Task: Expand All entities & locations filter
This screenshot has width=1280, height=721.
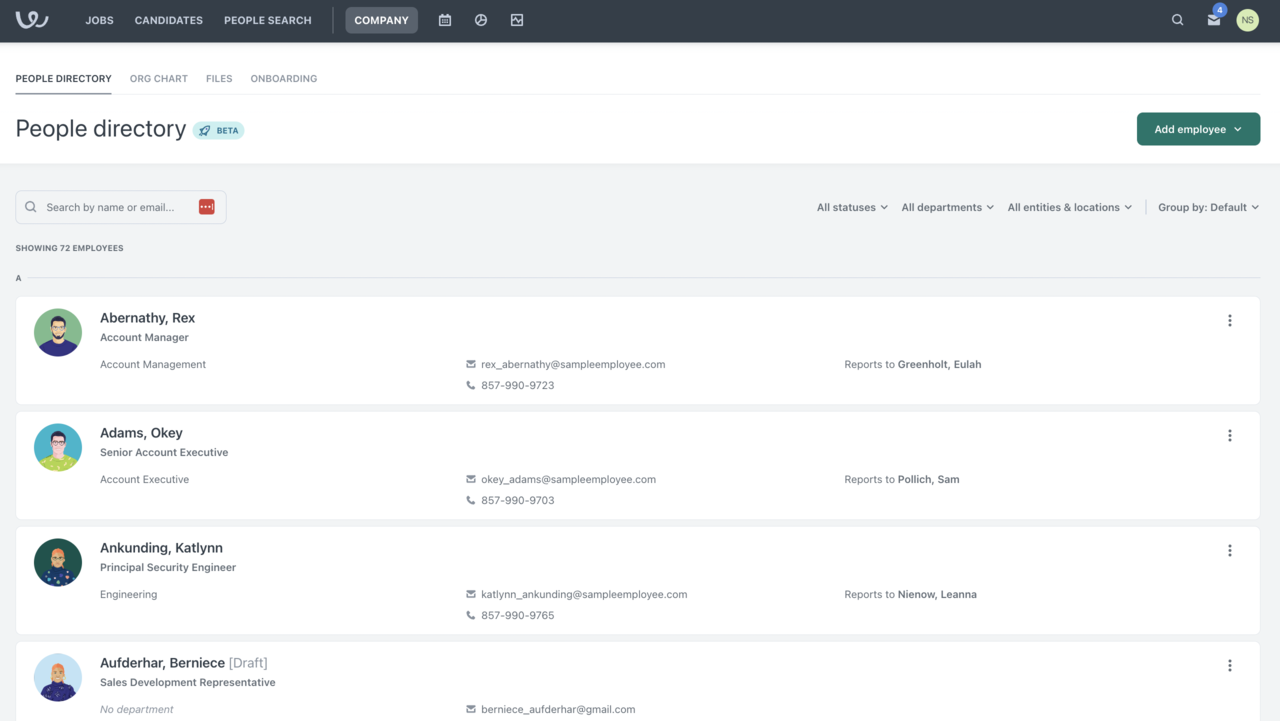Action: point(1070,207)
